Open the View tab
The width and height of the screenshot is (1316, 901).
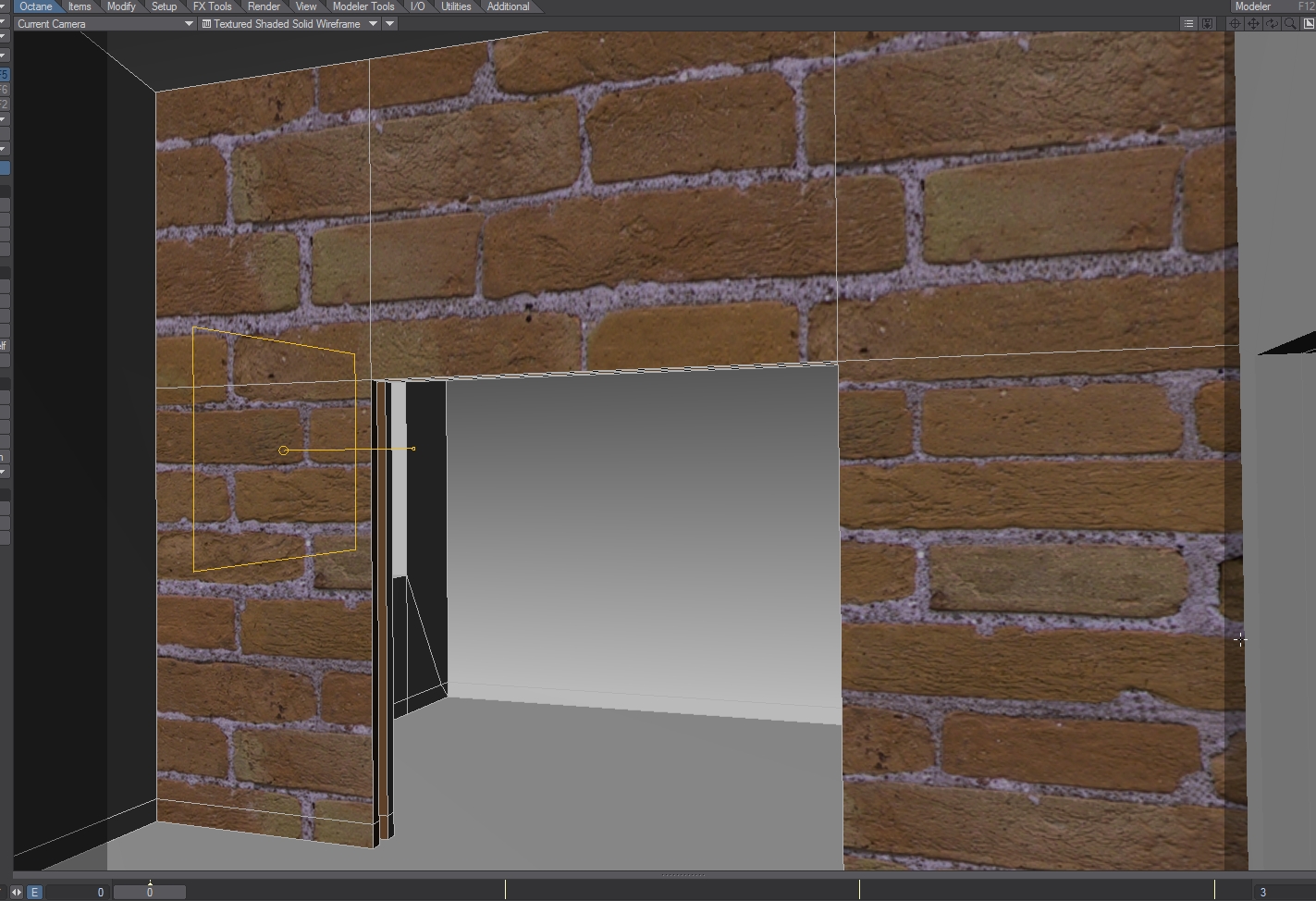click(305, 6)
